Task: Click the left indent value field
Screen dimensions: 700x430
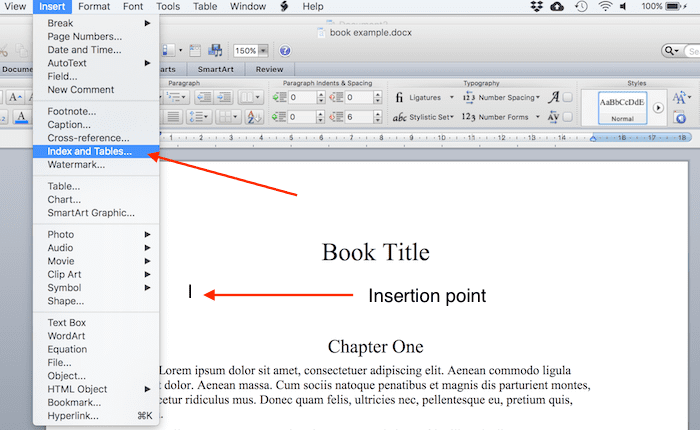Action: [303, 97]
